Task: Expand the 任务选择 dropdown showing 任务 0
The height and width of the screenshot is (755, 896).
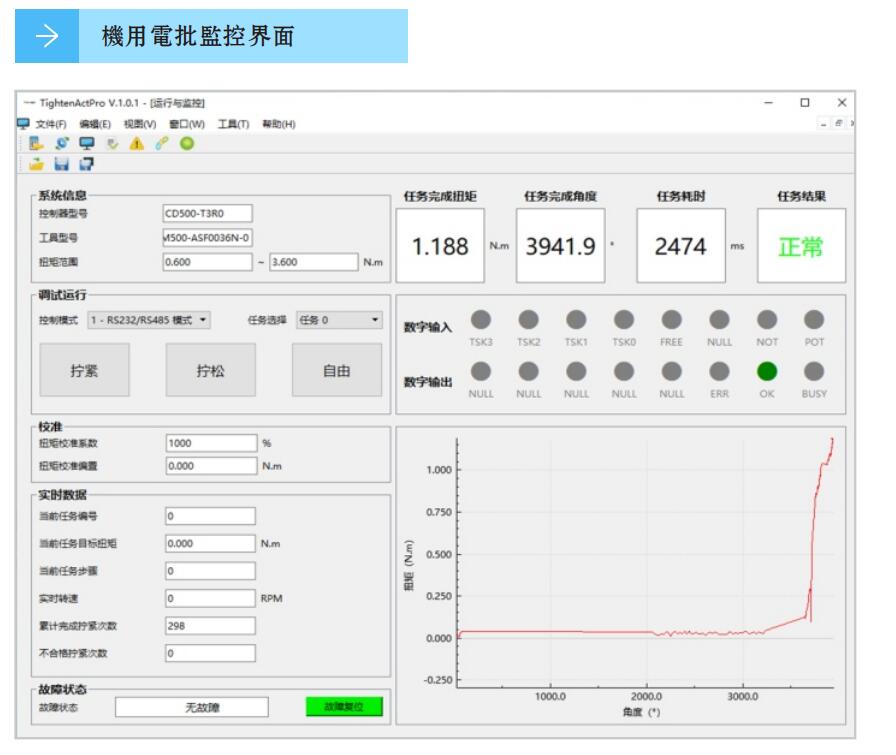Action: click(x=339, y=321)
